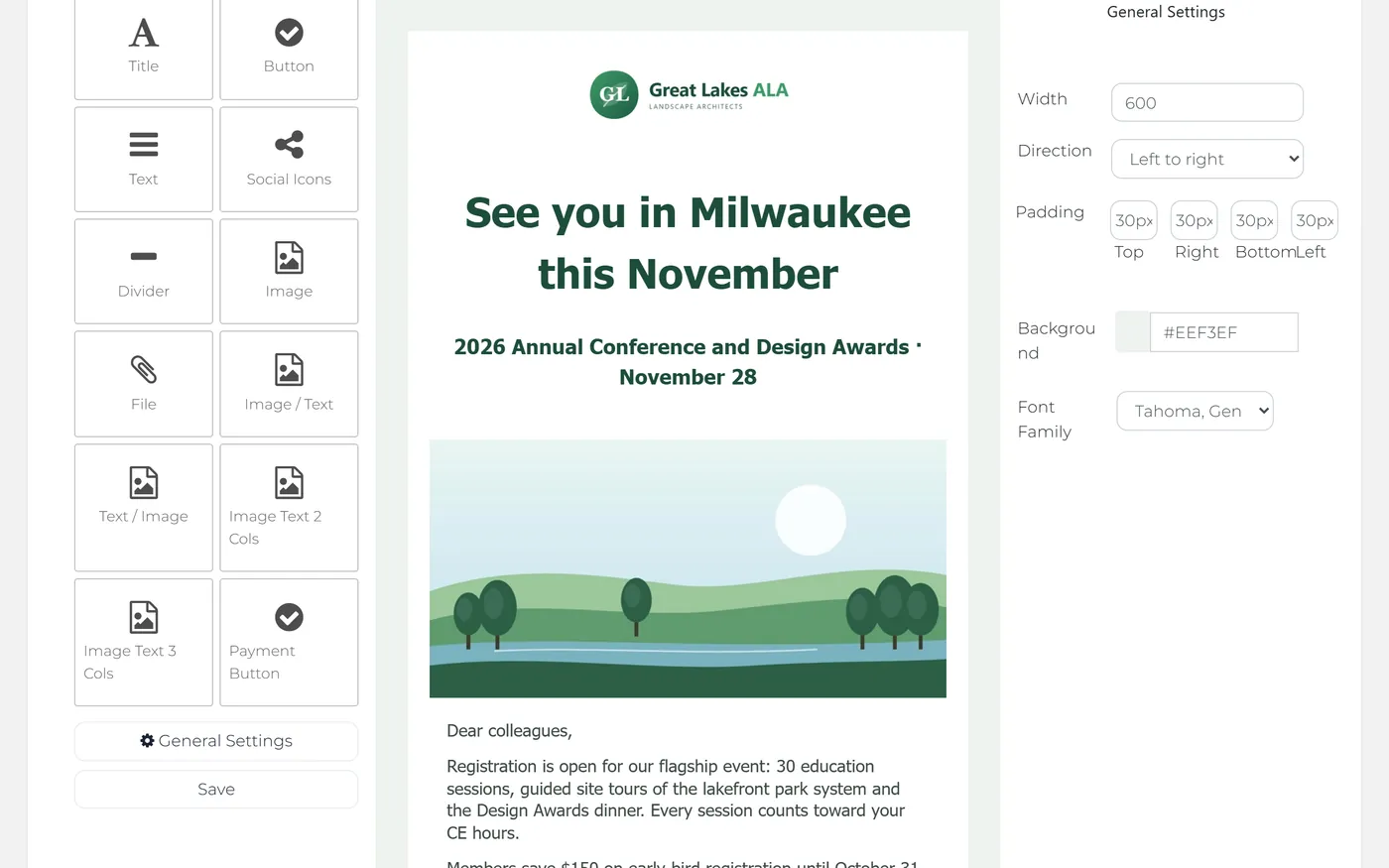1389x868 pixels.
Task: Insert the Text block
Action: click(x=144, y=159)
